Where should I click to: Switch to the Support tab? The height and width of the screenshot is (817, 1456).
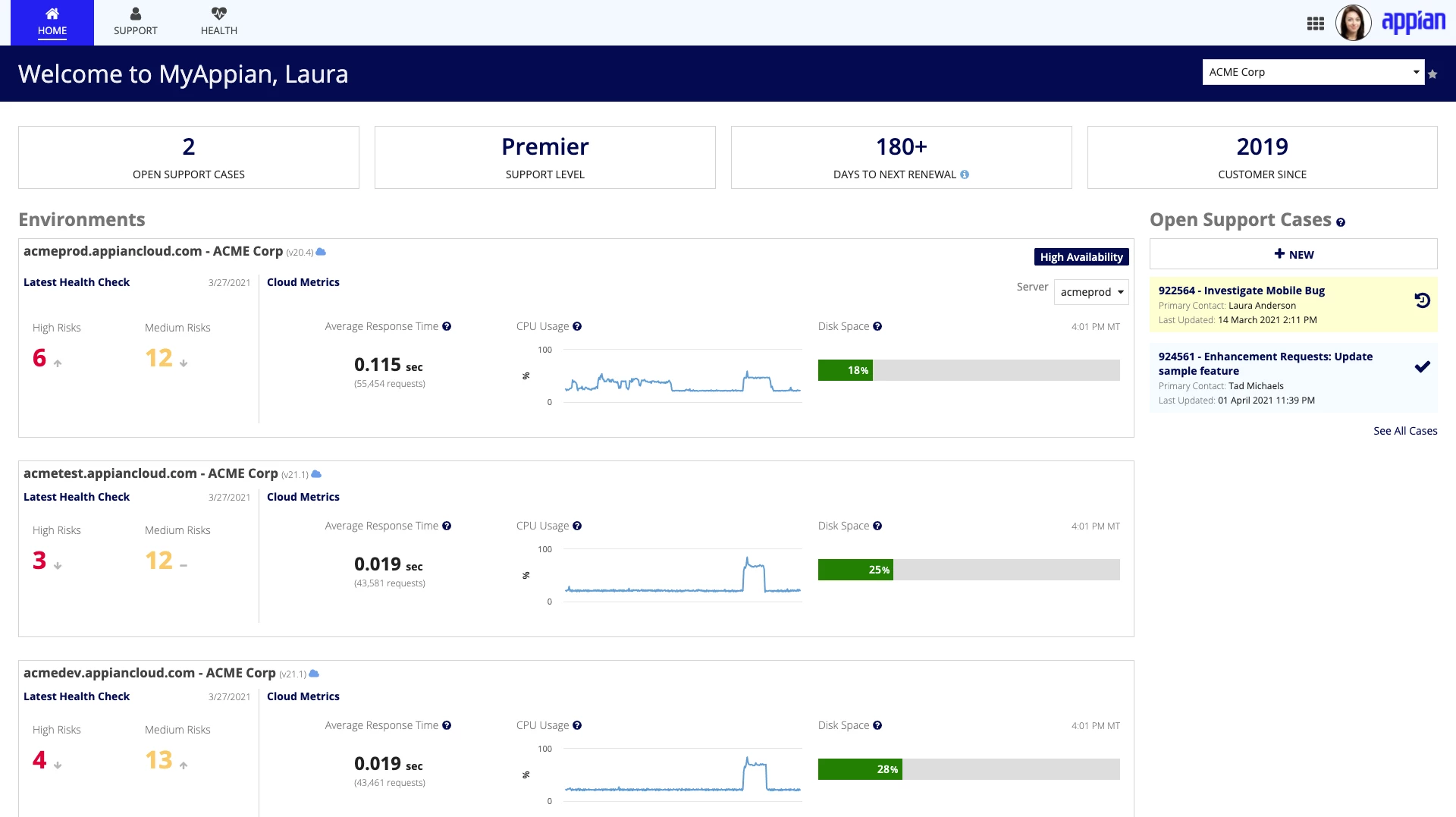pyautogui.click(x=136, y=23)
